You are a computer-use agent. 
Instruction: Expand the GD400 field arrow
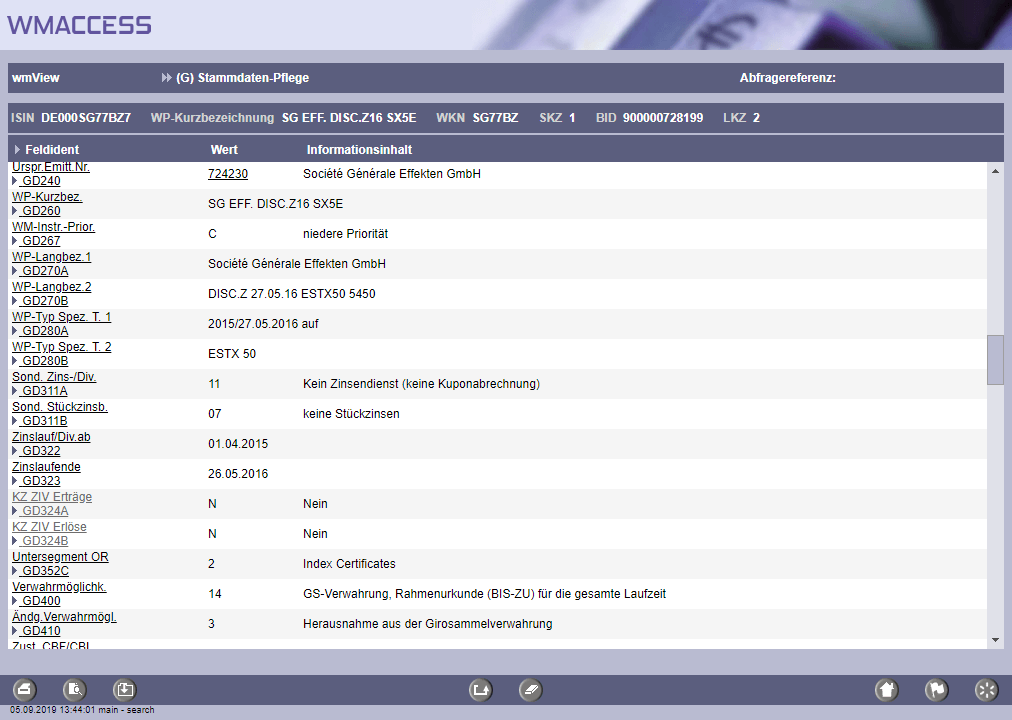tap(15, 601)
